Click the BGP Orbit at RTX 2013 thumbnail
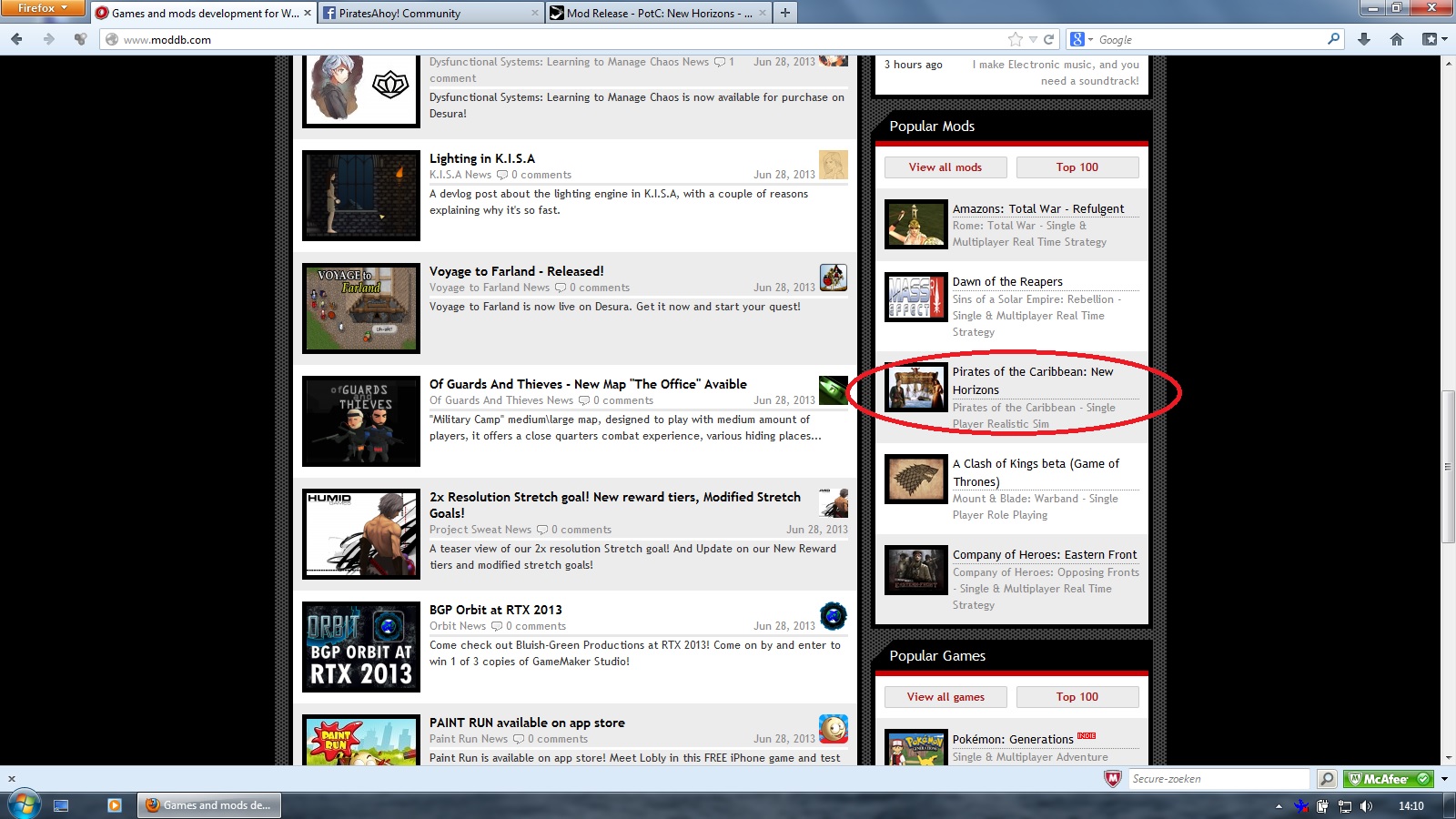The width and height of the screenshot is (1456, 819). click(361, 647)
